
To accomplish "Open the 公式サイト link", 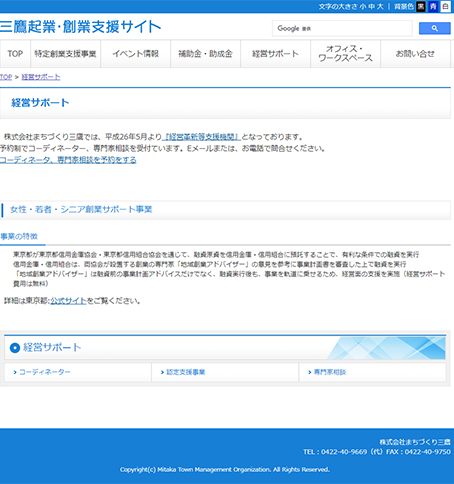I will point(68,301).
